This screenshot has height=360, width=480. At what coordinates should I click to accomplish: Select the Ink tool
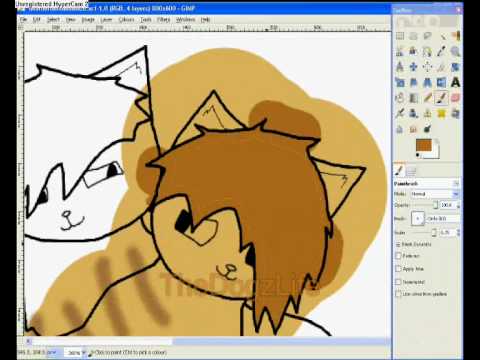[x=413, y=113]
